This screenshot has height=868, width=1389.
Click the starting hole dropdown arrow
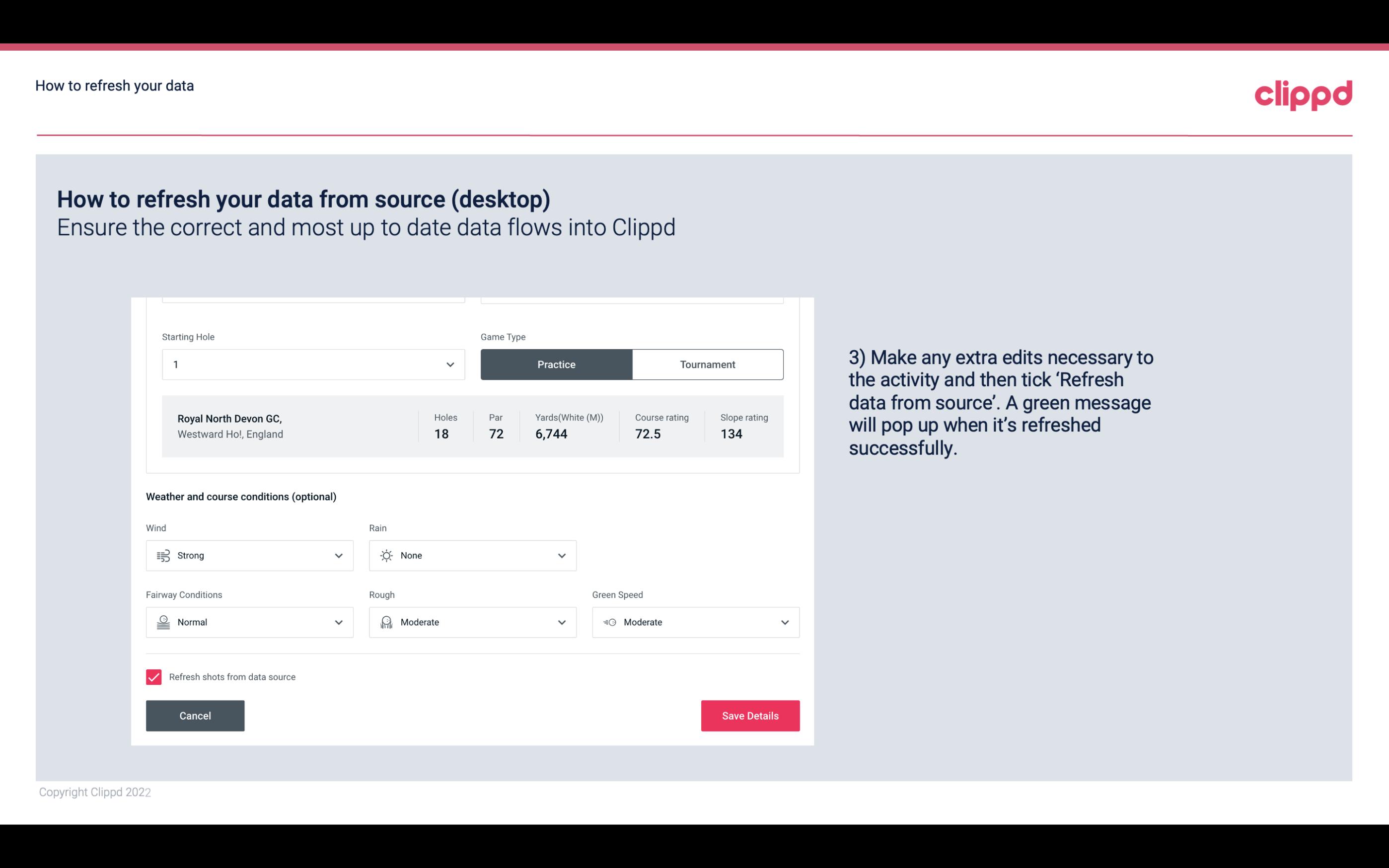(450, 364)
